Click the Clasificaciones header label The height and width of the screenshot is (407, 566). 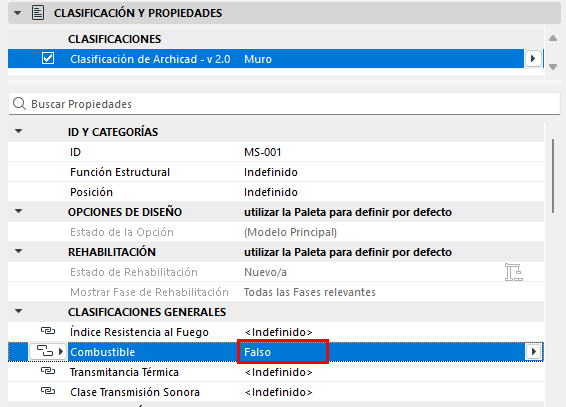point(114,39)
